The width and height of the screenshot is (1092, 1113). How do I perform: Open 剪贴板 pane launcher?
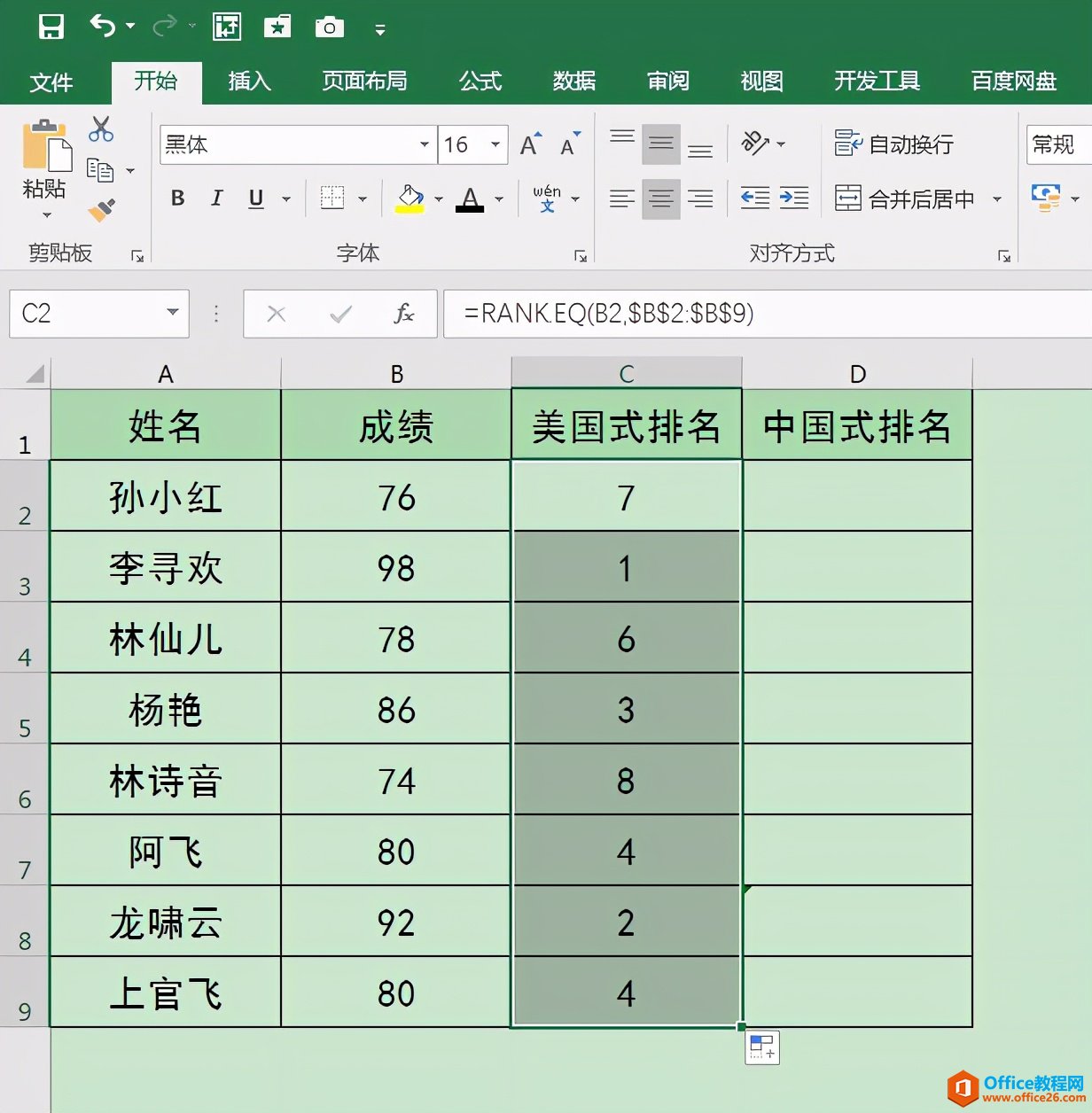[x=137, y=256]
